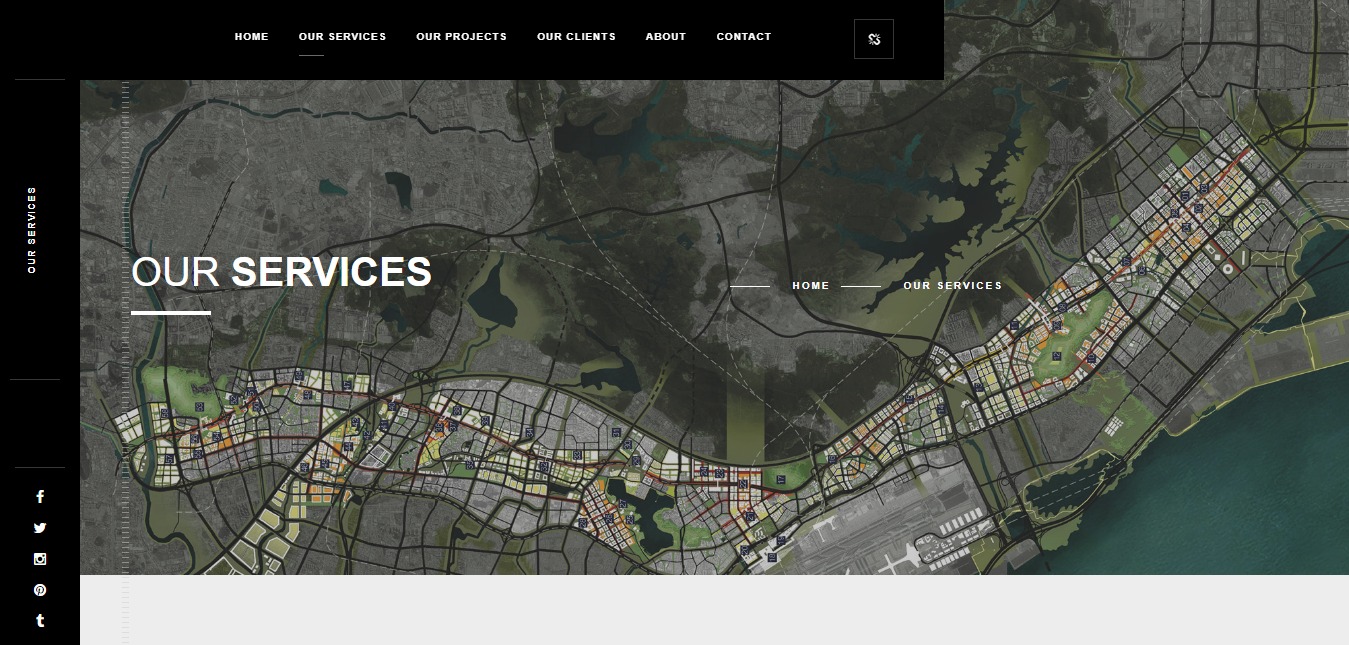Open the Our Projects menu item
This screenshot has width=1349, height=645.
(461, 37)
